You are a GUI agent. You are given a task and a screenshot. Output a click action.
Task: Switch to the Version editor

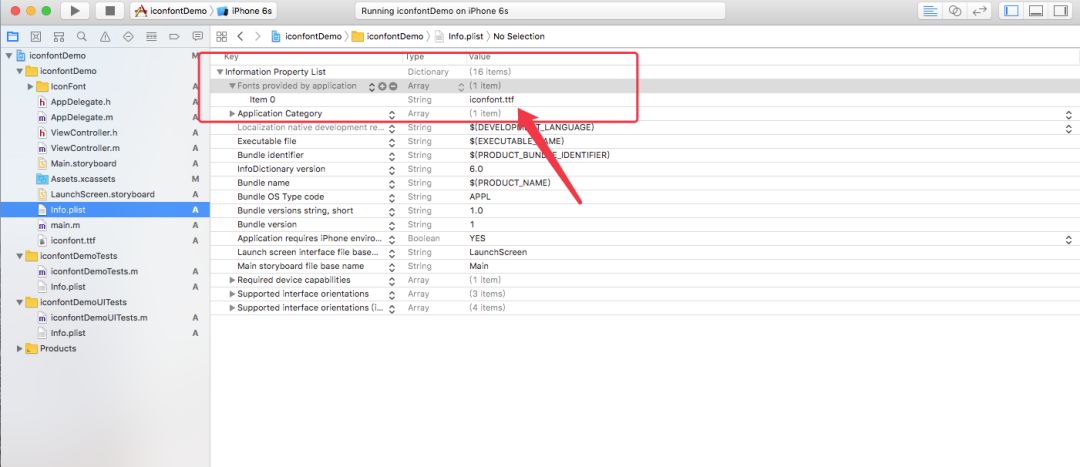coord(979,11)
